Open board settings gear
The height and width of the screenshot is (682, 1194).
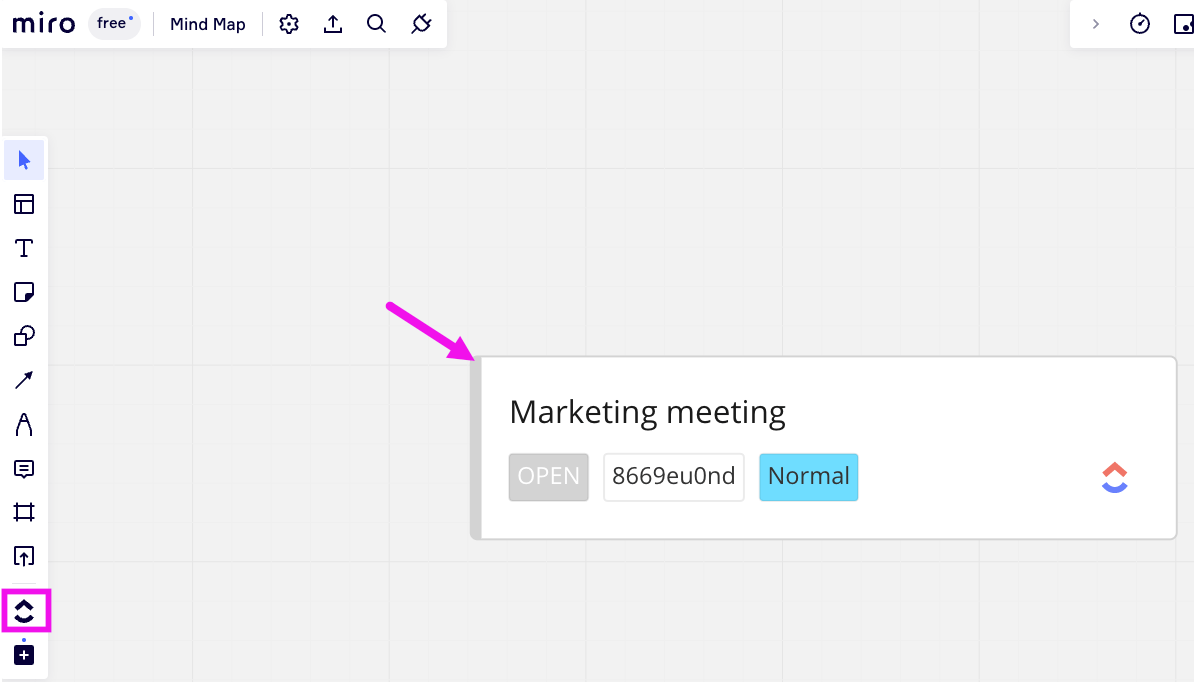pyautogui.click(x=288, y=23)
